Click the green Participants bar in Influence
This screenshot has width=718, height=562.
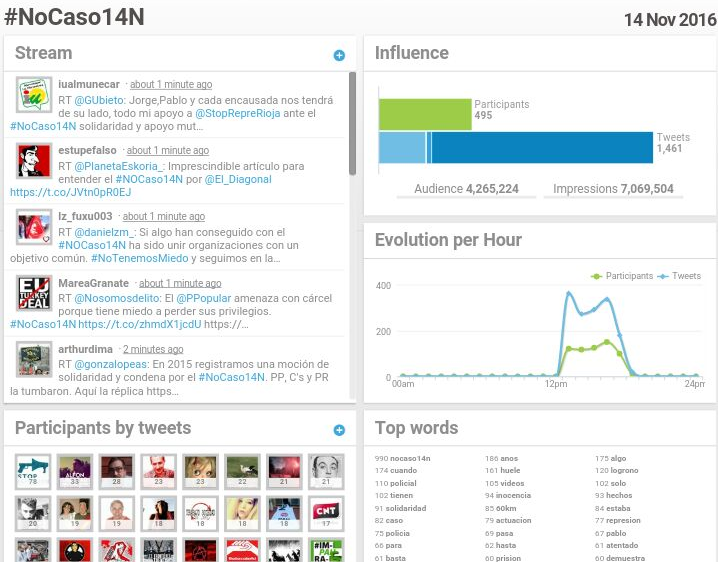pyautogui.click(x=425, y=114)
